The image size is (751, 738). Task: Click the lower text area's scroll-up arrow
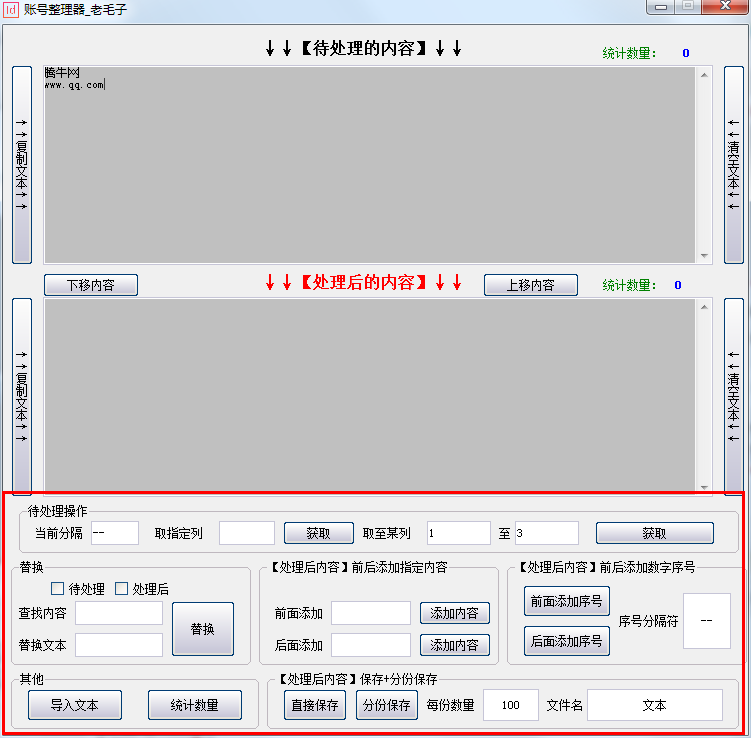pos(704,307)
